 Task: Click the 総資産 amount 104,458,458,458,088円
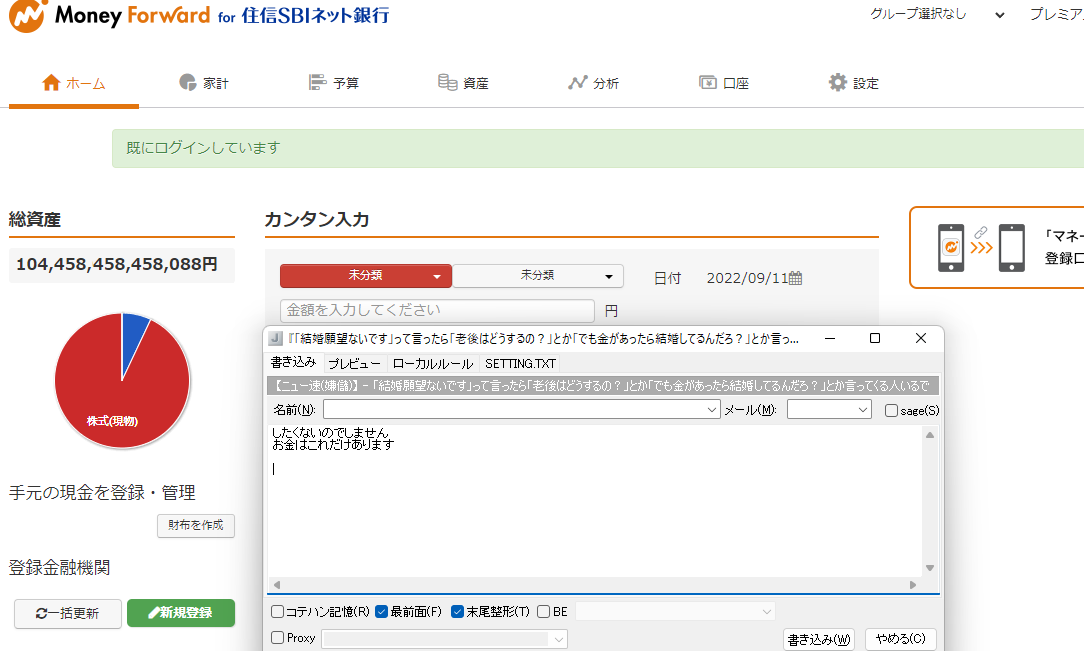click(x=117, y=265)
